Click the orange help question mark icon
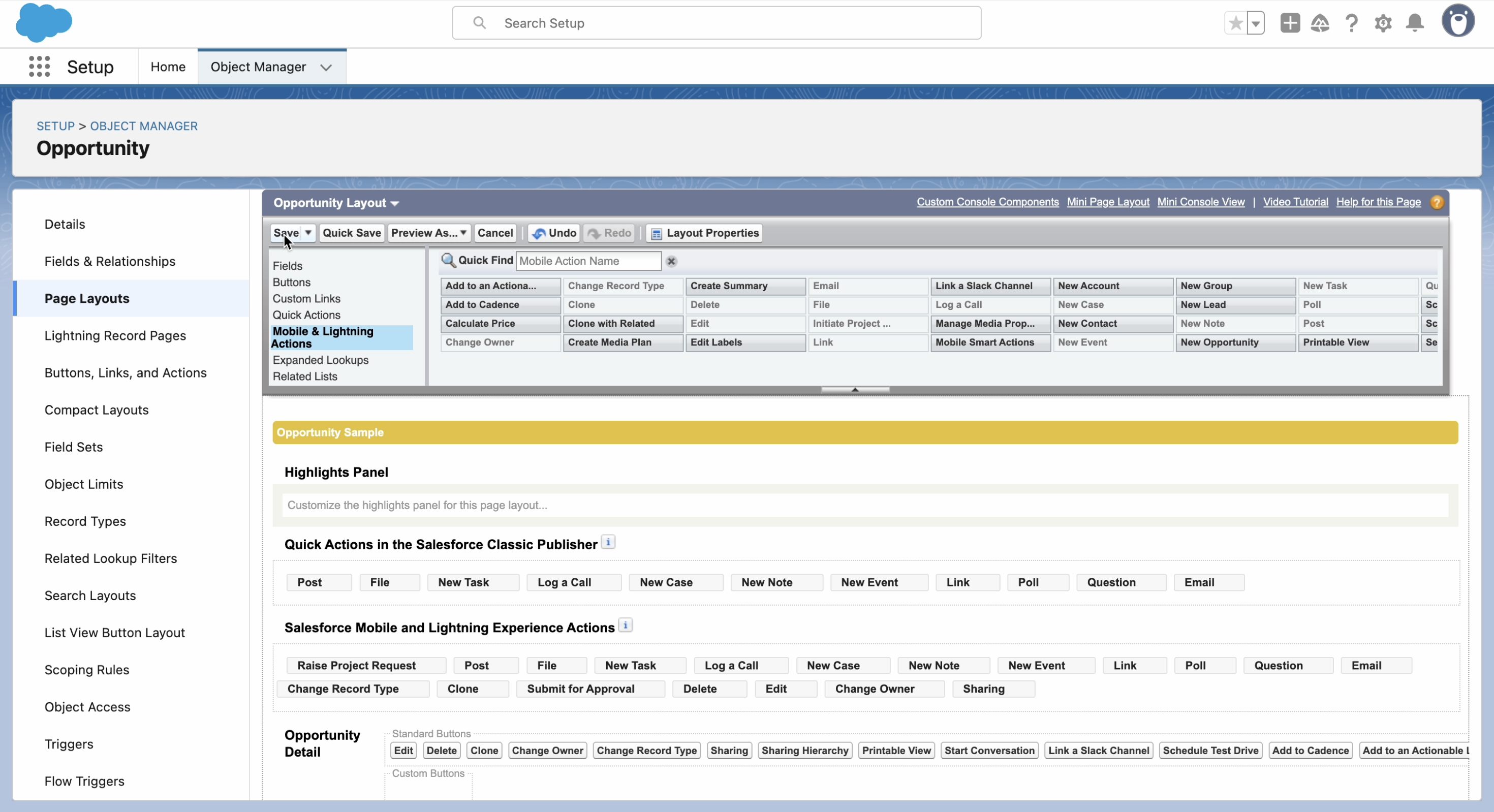 (x=1437, y=202)
